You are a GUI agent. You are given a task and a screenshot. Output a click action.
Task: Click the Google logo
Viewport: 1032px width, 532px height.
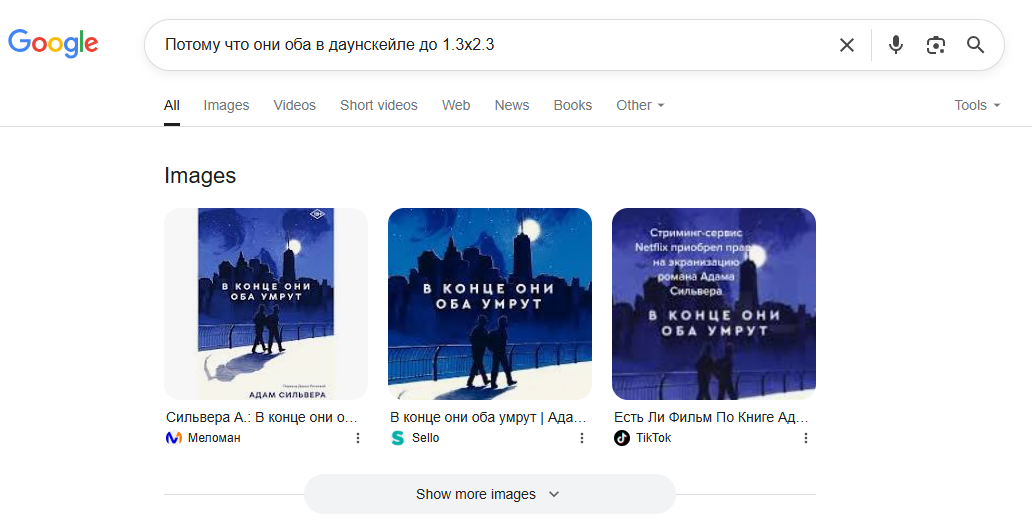click(x=53, y=43)
